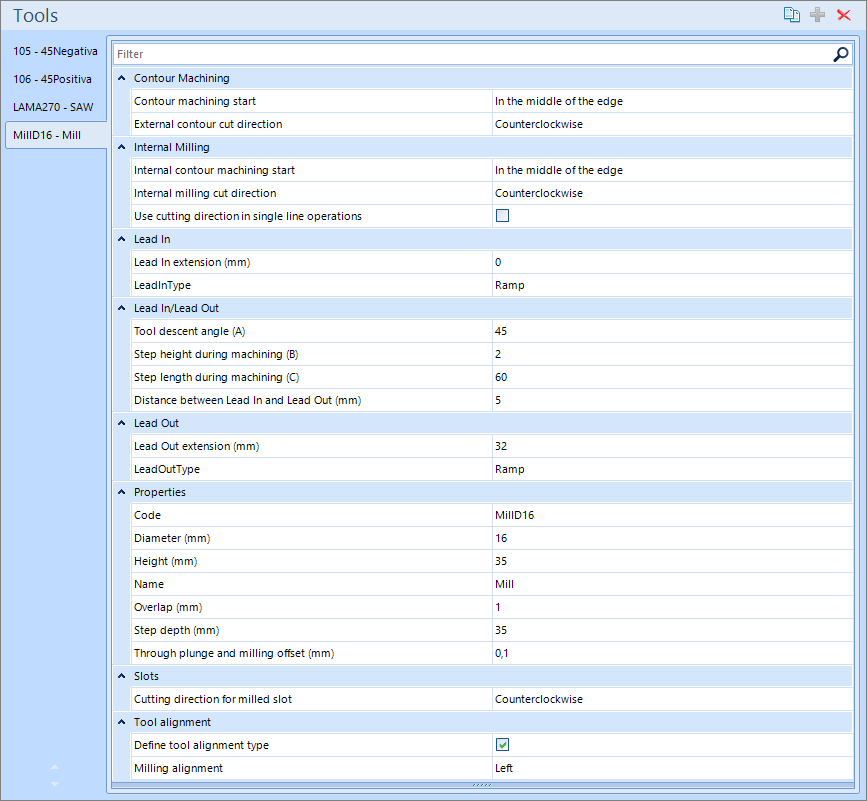Open the Internal milling cut direction value
The width and height of the screenshot is (867, 801).
[x=672, y=193]
